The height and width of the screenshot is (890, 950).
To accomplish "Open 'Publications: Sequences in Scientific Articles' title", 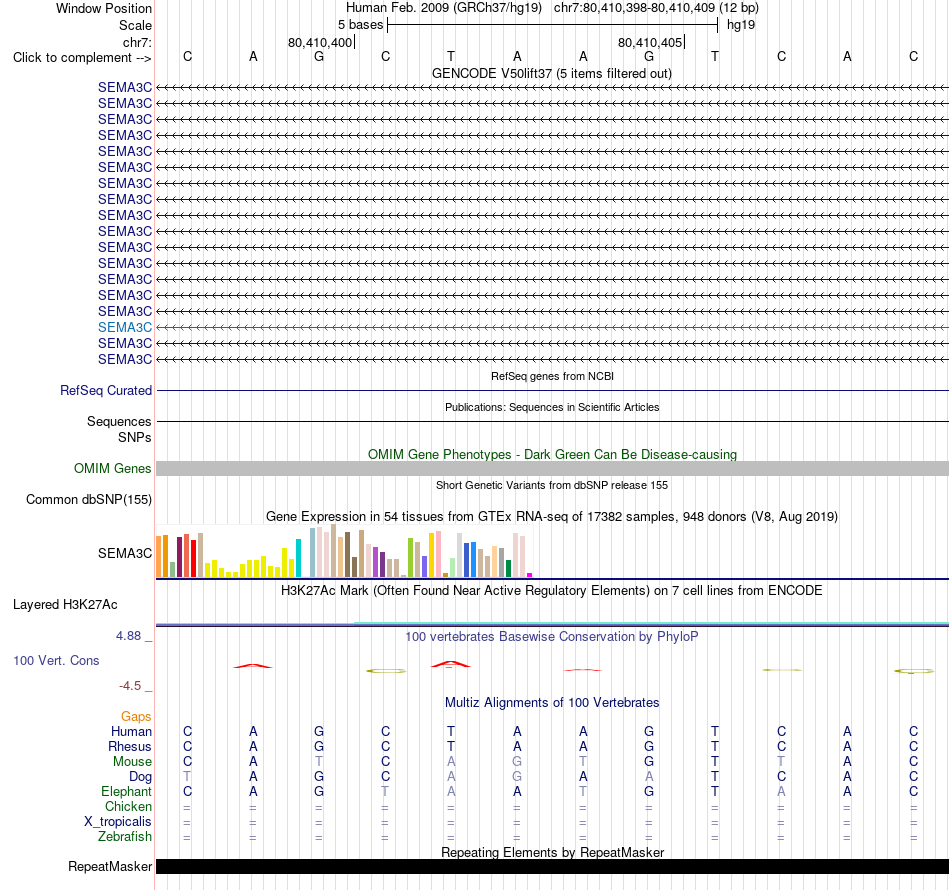I will pyautogui.click(x=552, y=407).
